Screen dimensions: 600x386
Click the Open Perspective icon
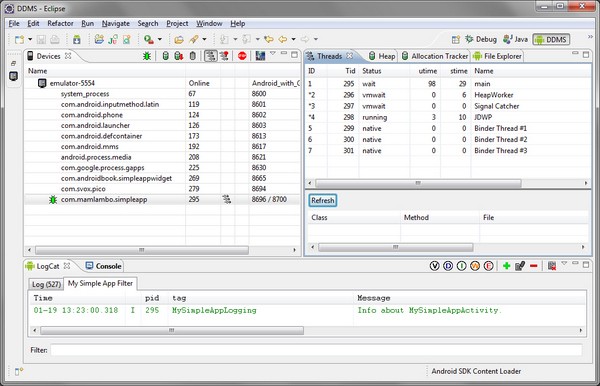point(455,39)
